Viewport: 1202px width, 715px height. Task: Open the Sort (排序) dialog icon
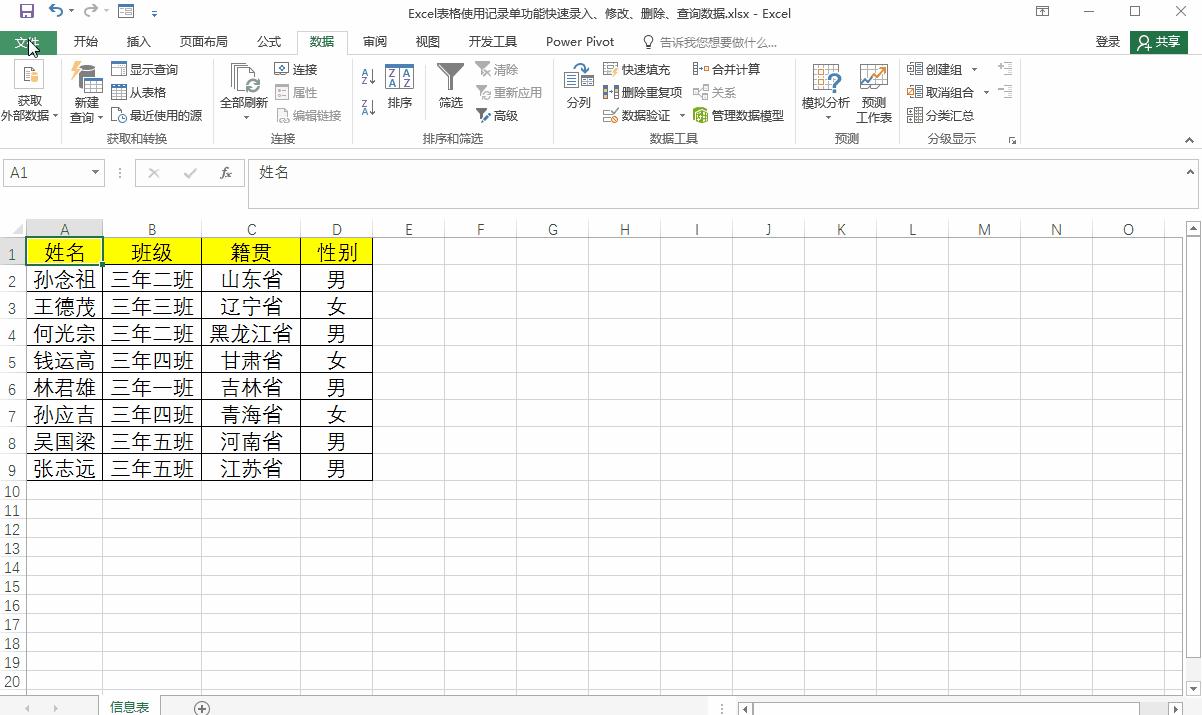[x=399, y=86]
